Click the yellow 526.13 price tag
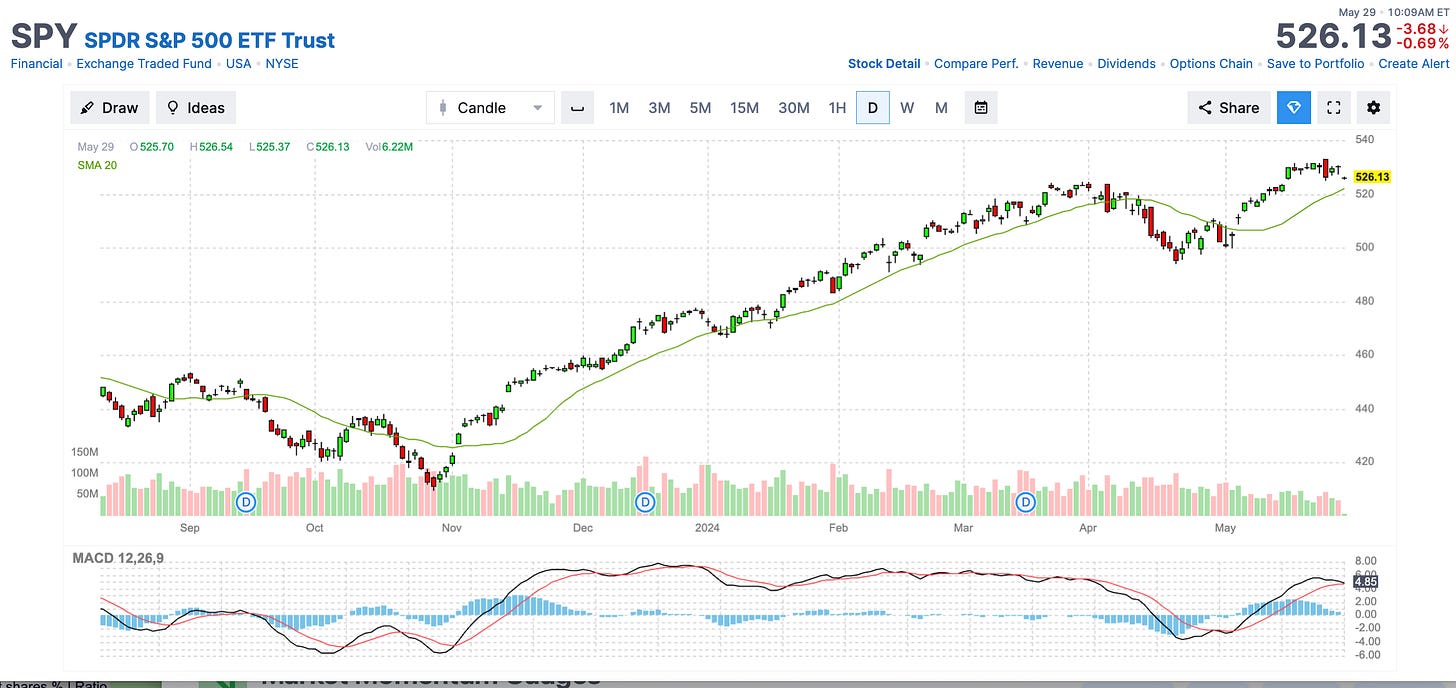This screenshot has width=1456, height=688. 1372,177
